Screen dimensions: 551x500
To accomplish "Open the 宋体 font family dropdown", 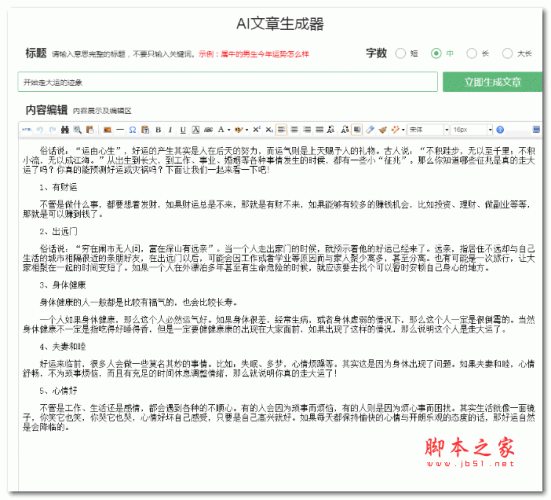I will click(x=428, y=130).
